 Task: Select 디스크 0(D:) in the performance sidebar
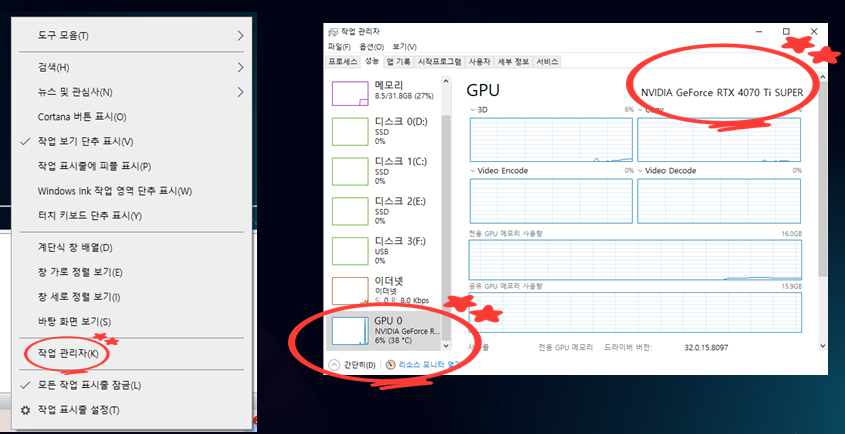pos(384,132)
